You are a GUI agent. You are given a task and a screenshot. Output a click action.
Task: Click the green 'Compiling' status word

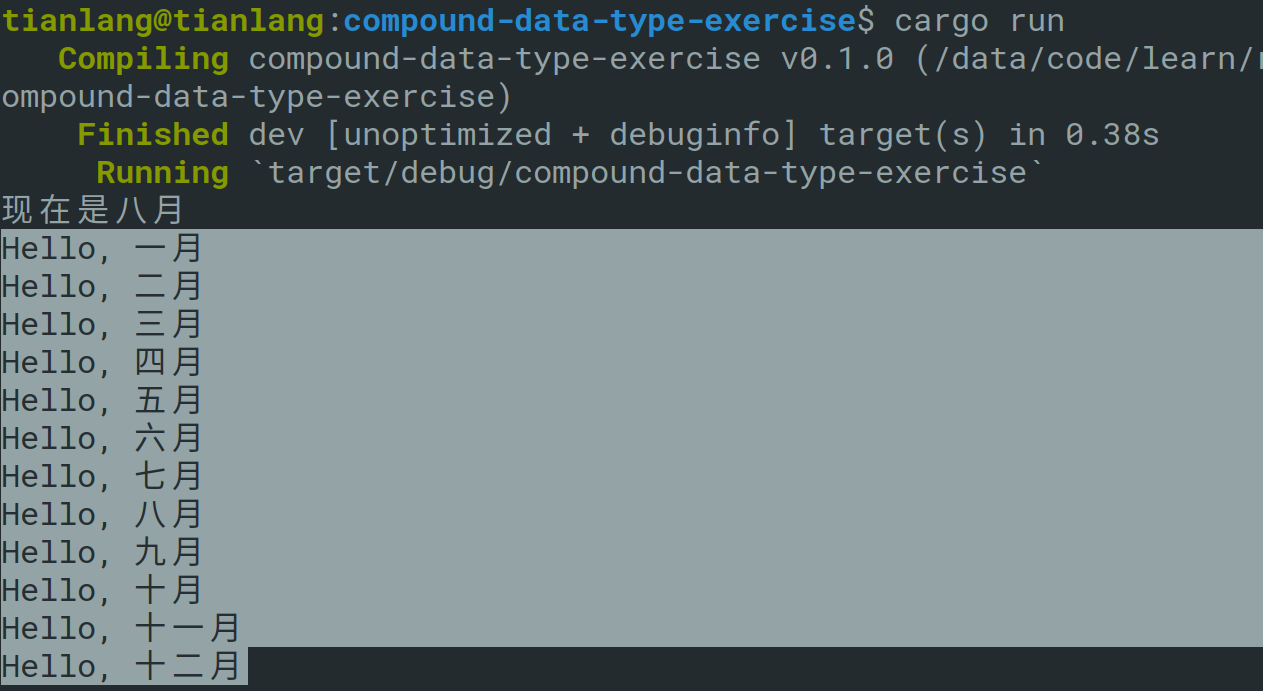pyautogui.click(x=143, y=58)
